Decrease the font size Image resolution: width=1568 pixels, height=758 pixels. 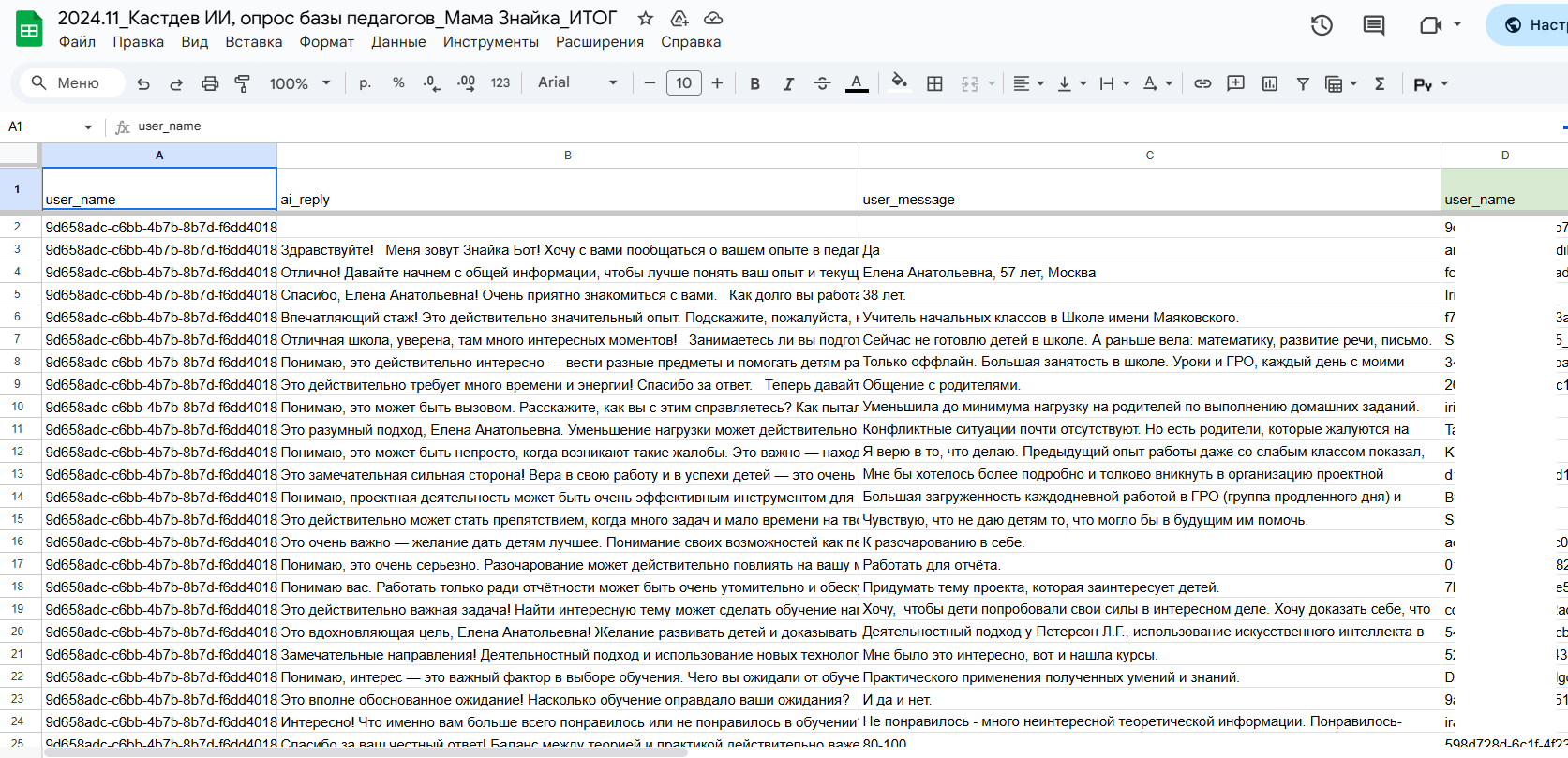[x=650, y=83]
